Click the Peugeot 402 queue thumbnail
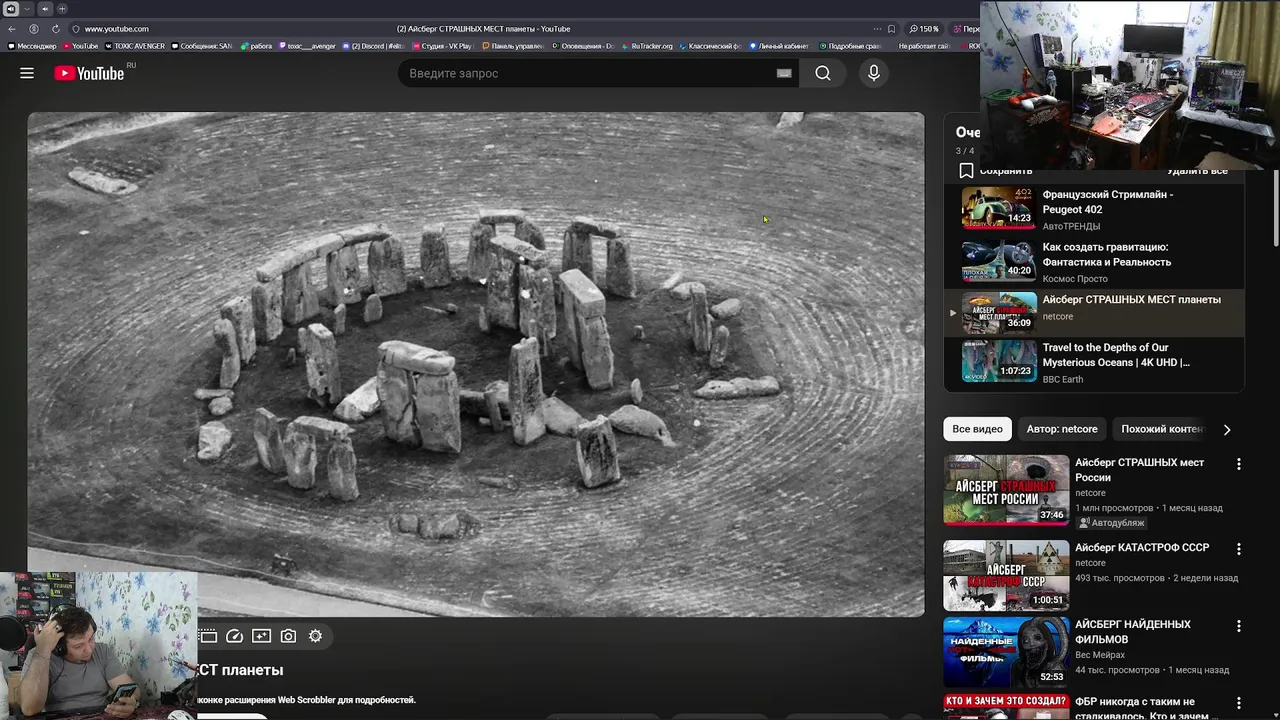The width and height of the screenshot is (1280, 720). 999,208
